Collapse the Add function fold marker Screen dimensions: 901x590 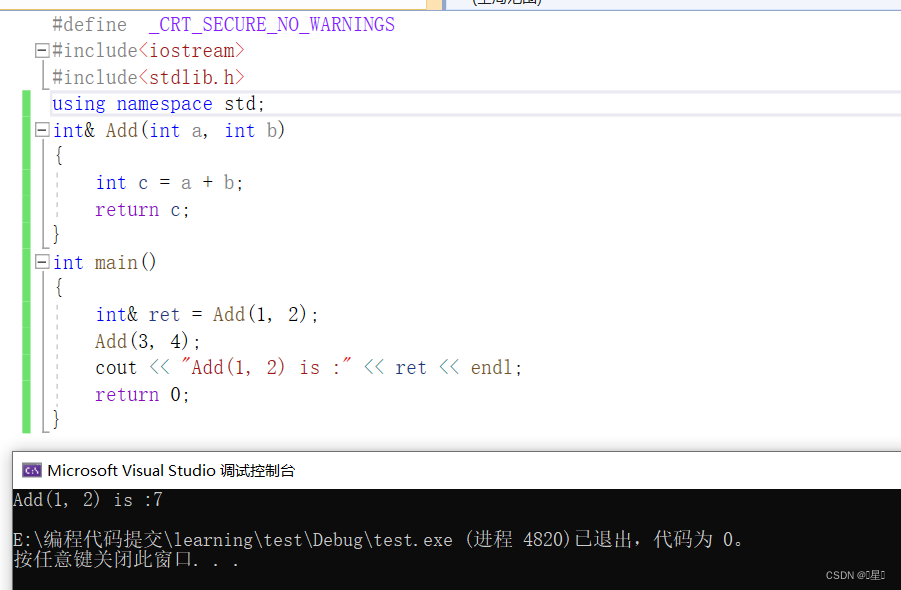click(42, 130)
